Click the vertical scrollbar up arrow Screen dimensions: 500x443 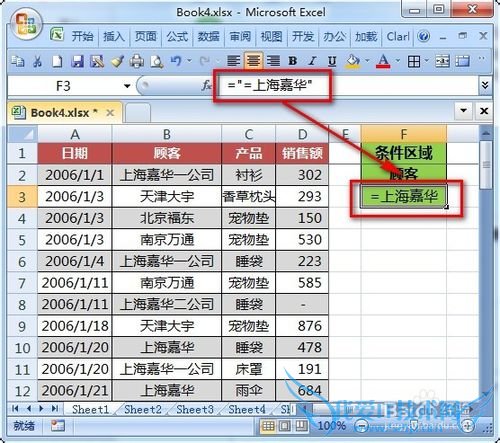(x=486, y=134)
